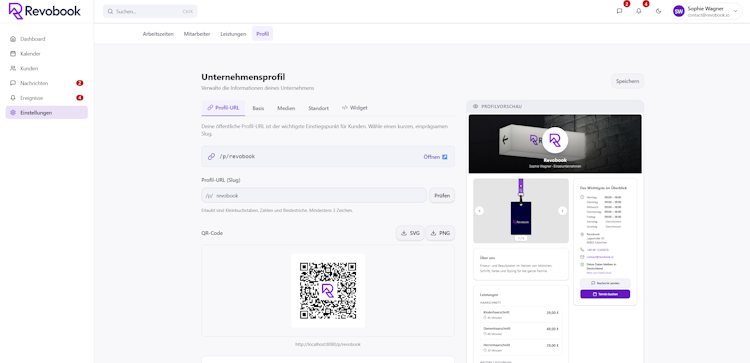This screenshot has height=363, width=750.
Task: Toggle dark mode moon icon
Action: [x=658, y=11]
